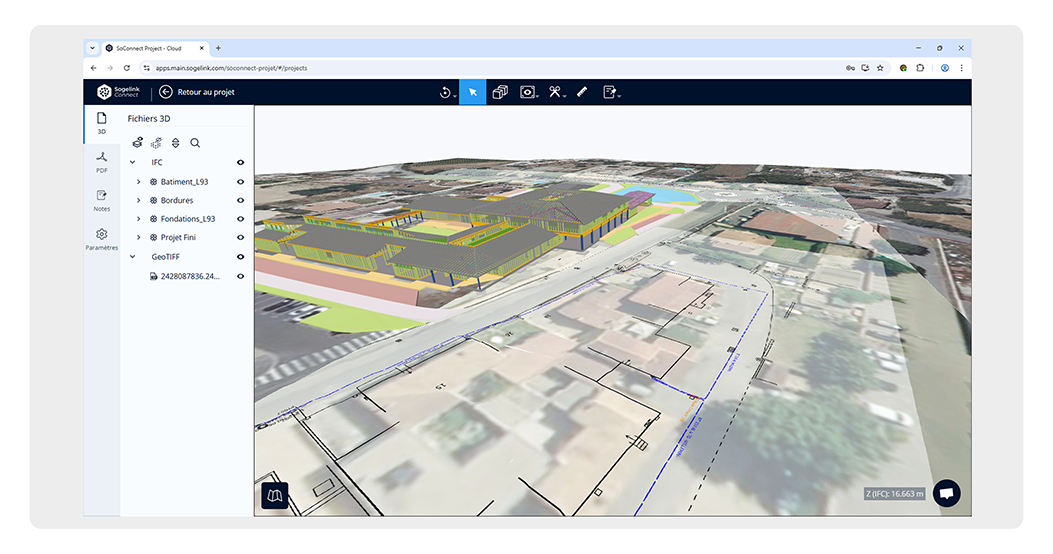Select the pointer selection tool
Viewport: 1053px width, 554px height.
(472, 92)
